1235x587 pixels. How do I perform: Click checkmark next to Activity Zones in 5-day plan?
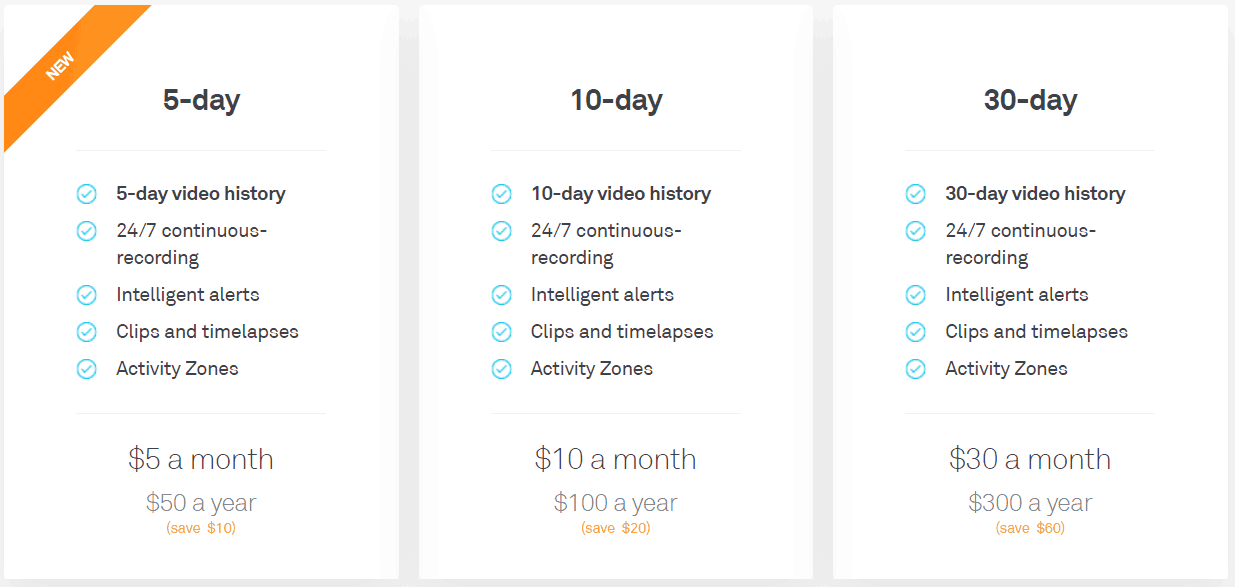[x=87, y=369]
